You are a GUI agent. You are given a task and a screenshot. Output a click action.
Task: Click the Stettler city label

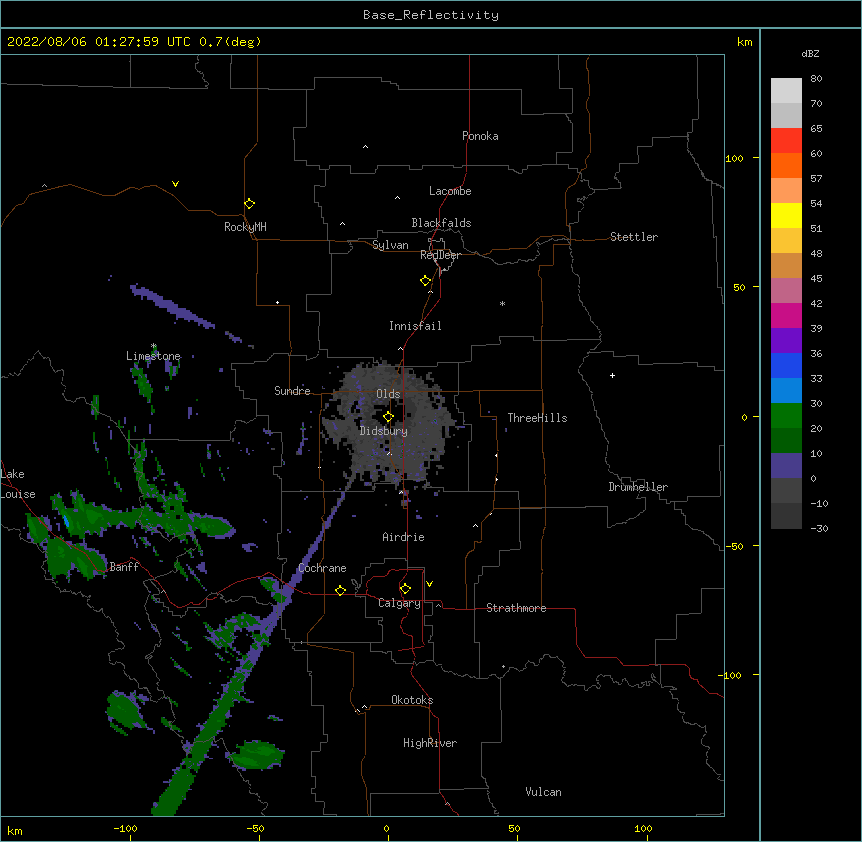coord(634,237)
